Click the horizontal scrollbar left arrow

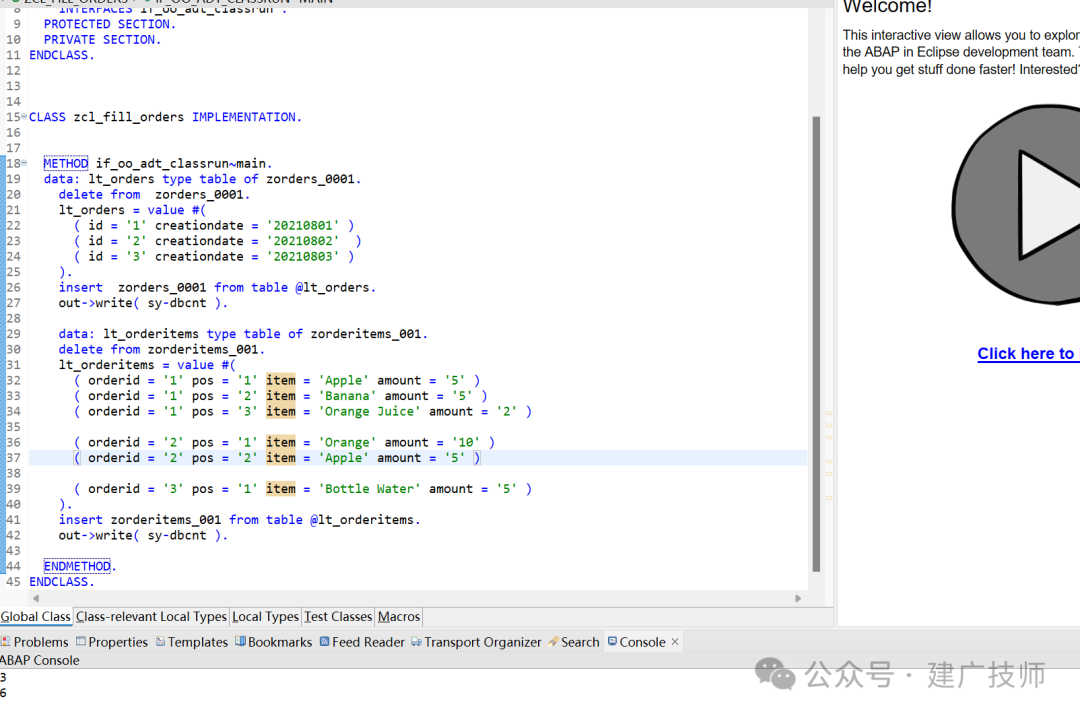pyautogui.click(x=36, y=598)
